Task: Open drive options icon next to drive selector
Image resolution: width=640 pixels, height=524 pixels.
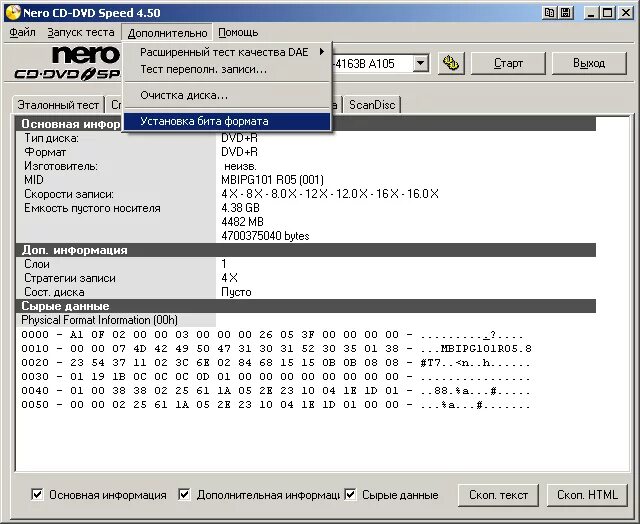Action: pyautogui.click(x=451, y=63)
